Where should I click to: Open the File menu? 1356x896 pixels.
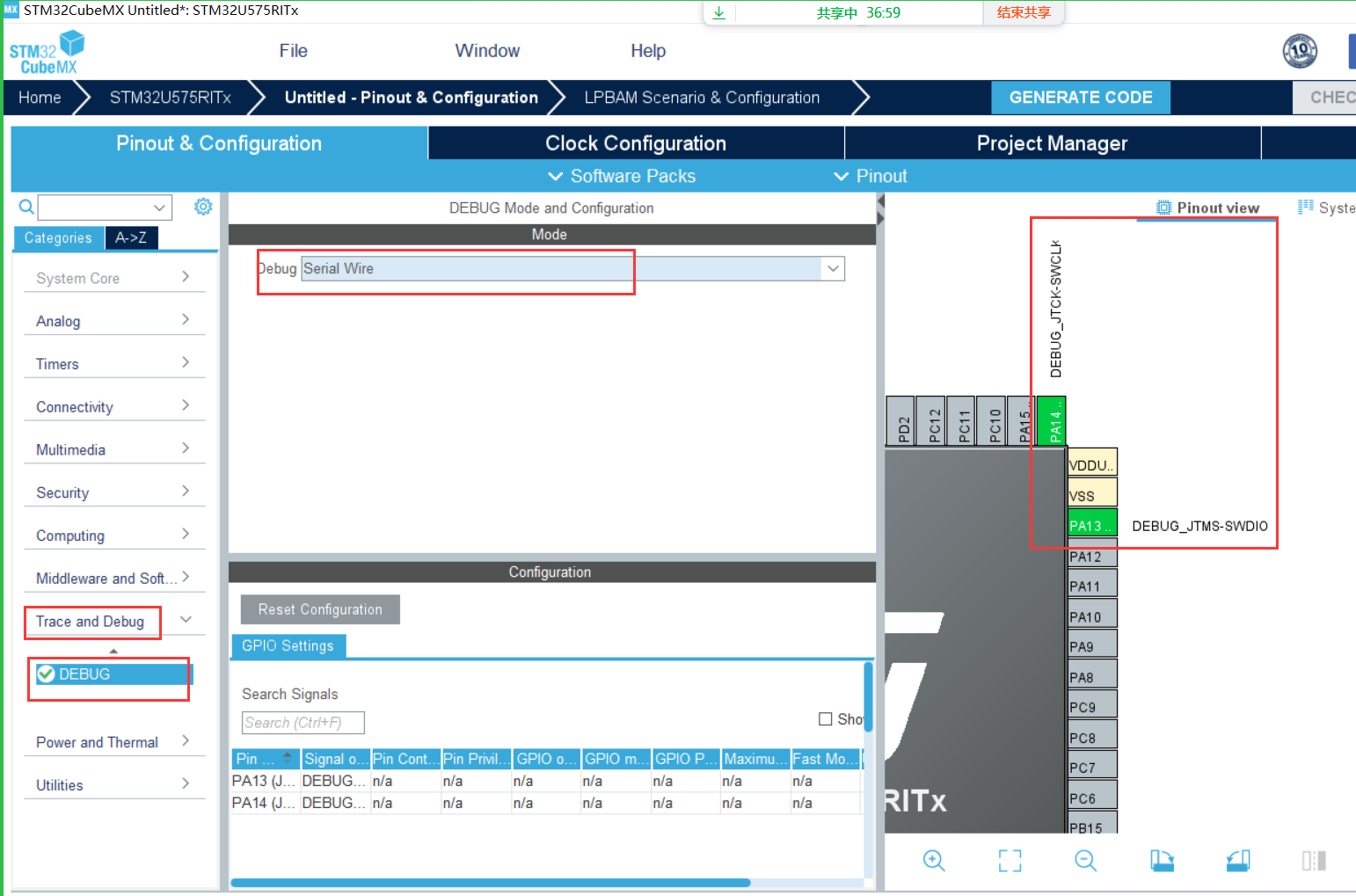pos(293,51)
